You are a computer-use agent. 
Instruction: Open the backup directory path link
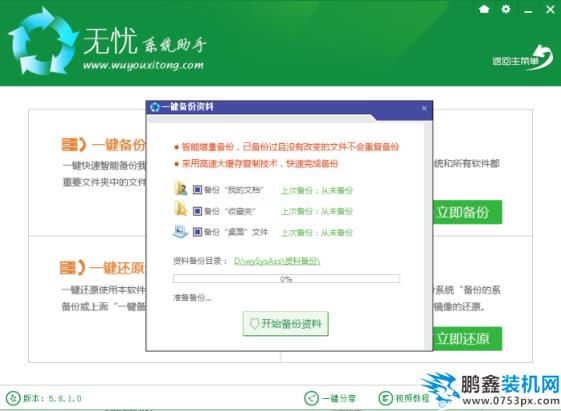pyautogui.click(x=277, y=261)
